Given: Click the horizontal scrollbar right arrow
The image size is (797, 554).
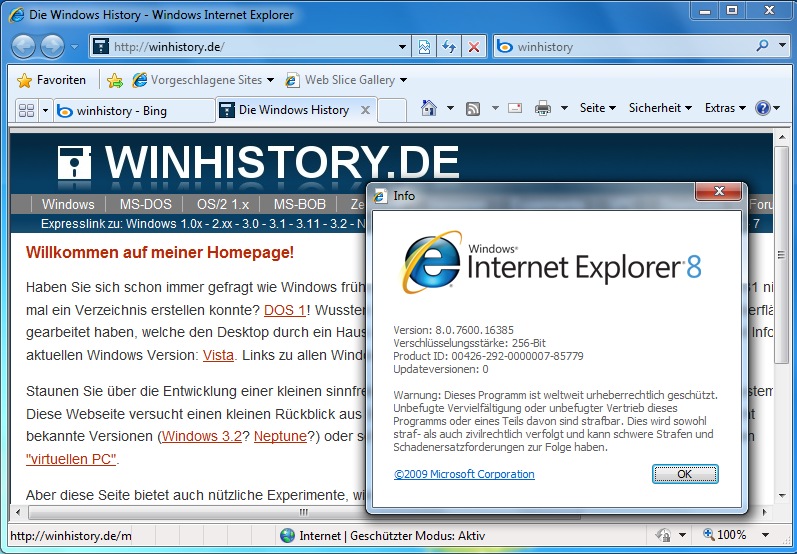Looking at the screenshot, I should [764, 512].
